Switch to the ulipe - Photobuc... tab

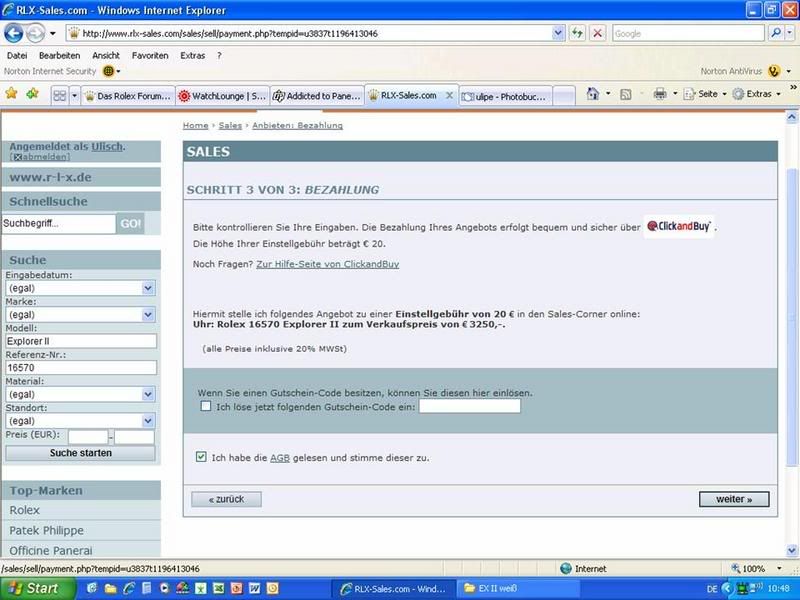[505, 96]
